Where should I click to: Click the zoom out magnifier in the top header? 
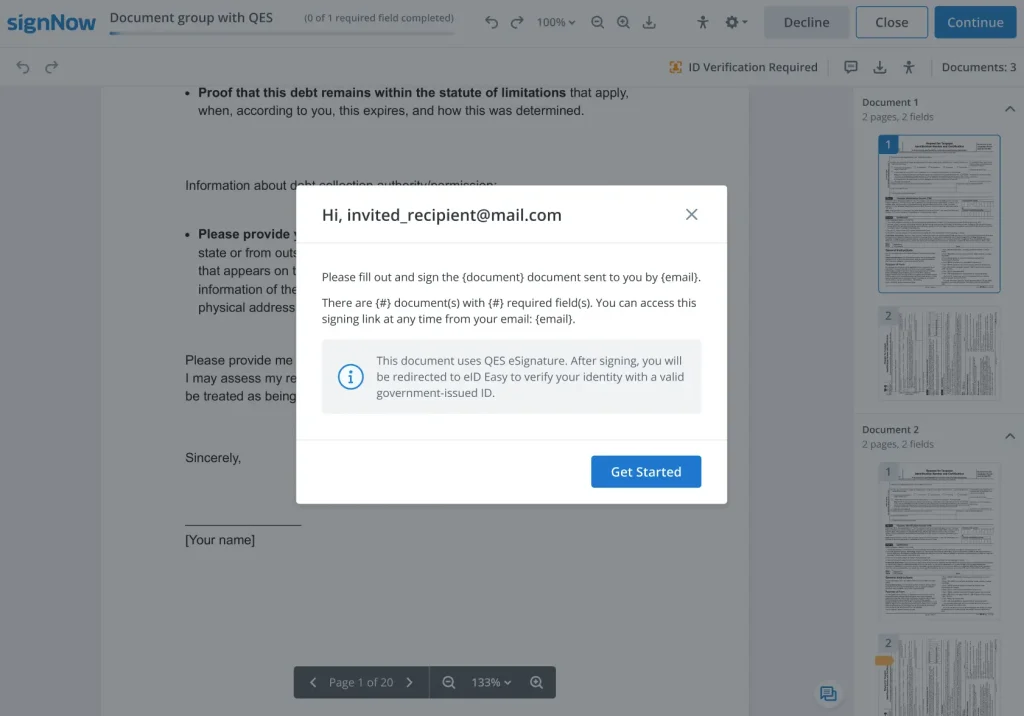[598, 23]
